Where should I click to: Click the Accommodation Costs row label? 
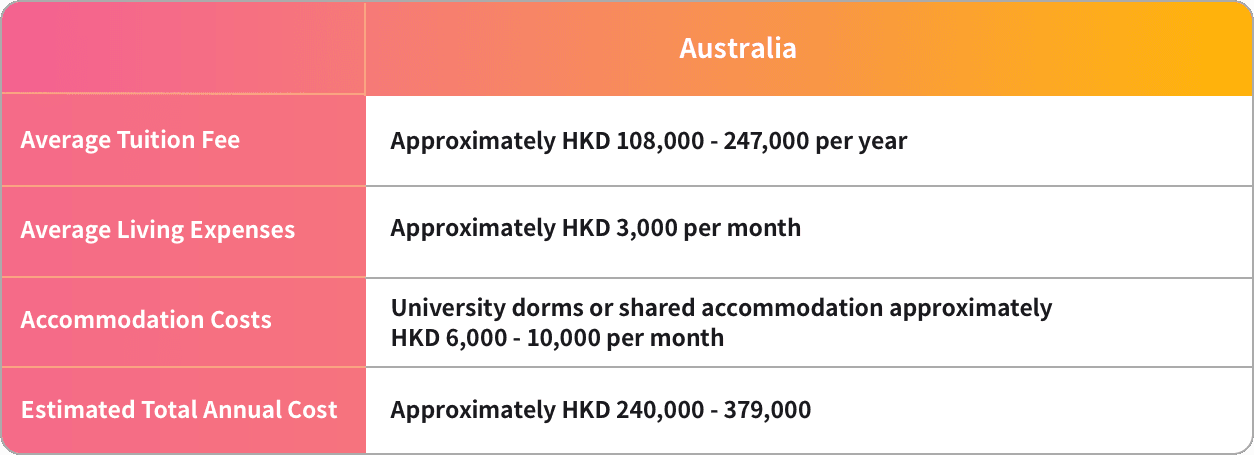[x=146, y=320]
